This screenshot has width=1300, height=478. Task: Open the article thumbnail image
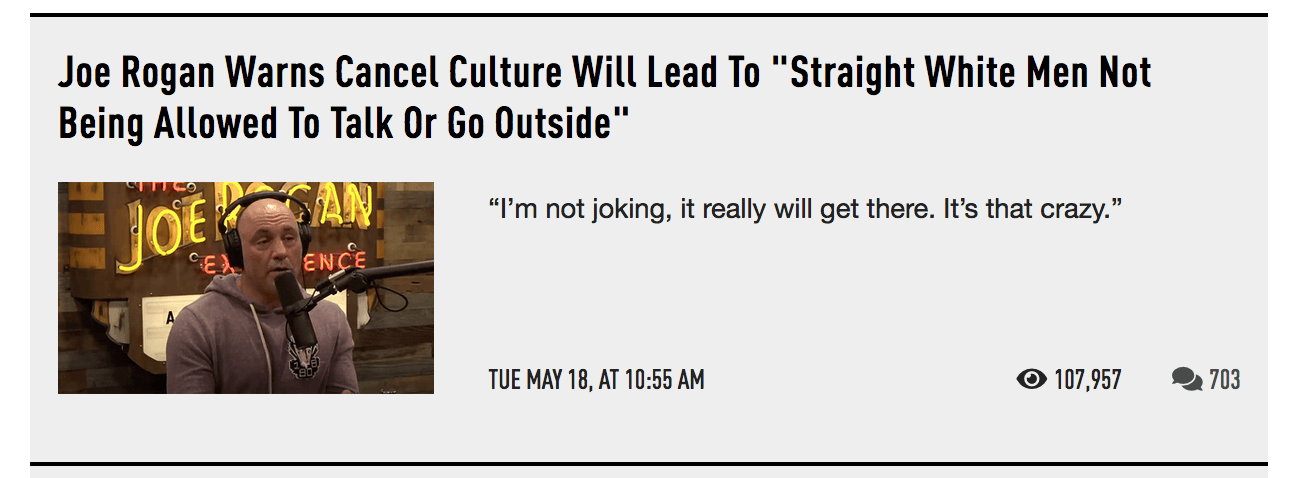[246, 288]
